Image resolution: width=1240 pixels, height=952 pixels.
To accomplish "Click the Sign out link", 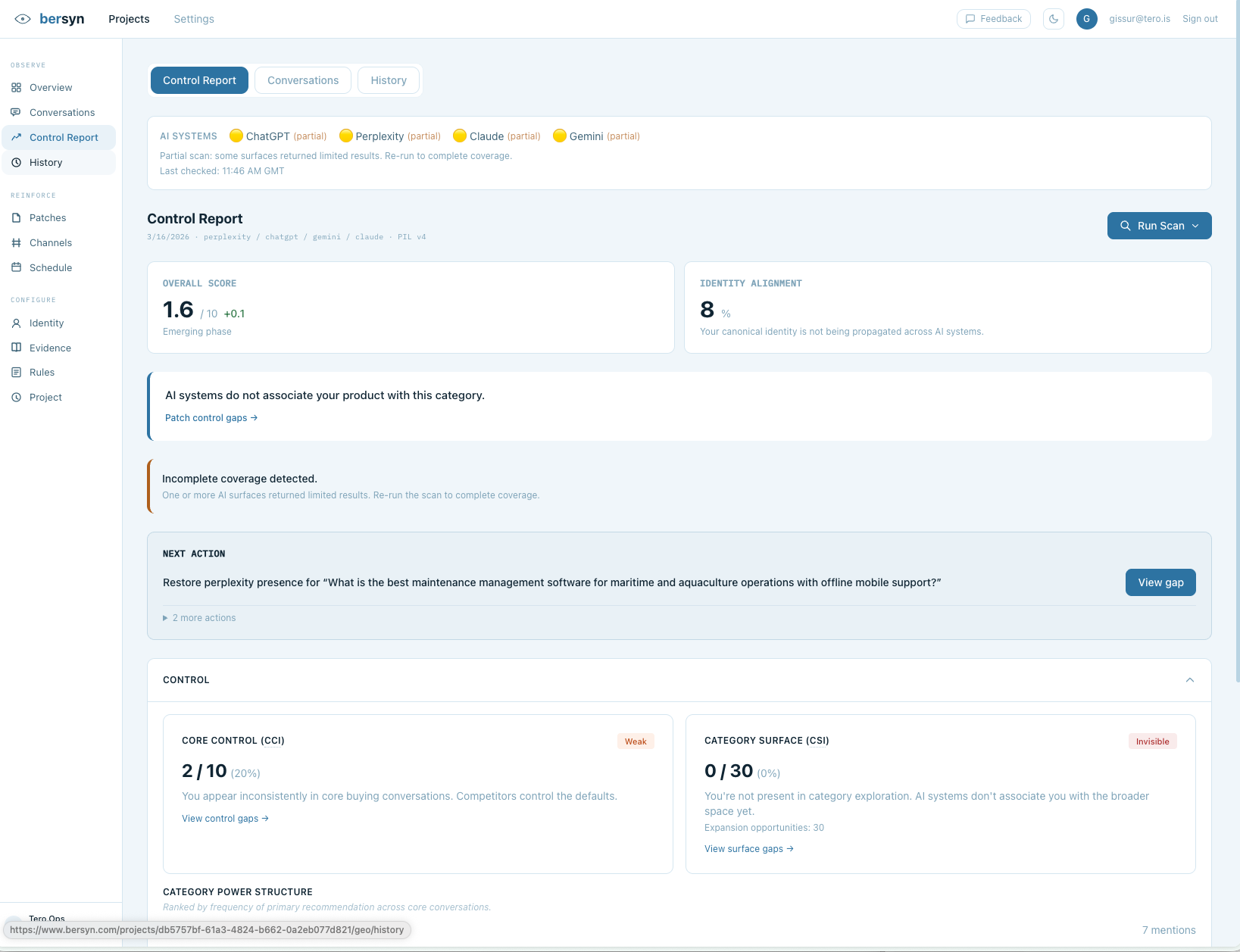I will [1200, 19].
